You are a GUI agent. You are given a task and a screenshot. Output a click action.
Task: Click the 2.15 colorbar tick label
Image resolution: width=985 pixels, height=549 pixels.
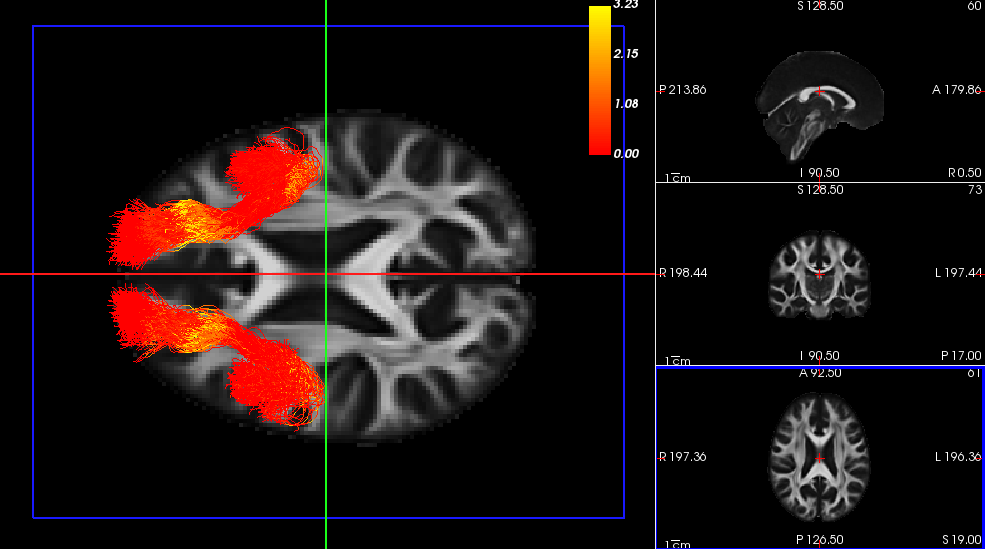[x=626, y=54]
